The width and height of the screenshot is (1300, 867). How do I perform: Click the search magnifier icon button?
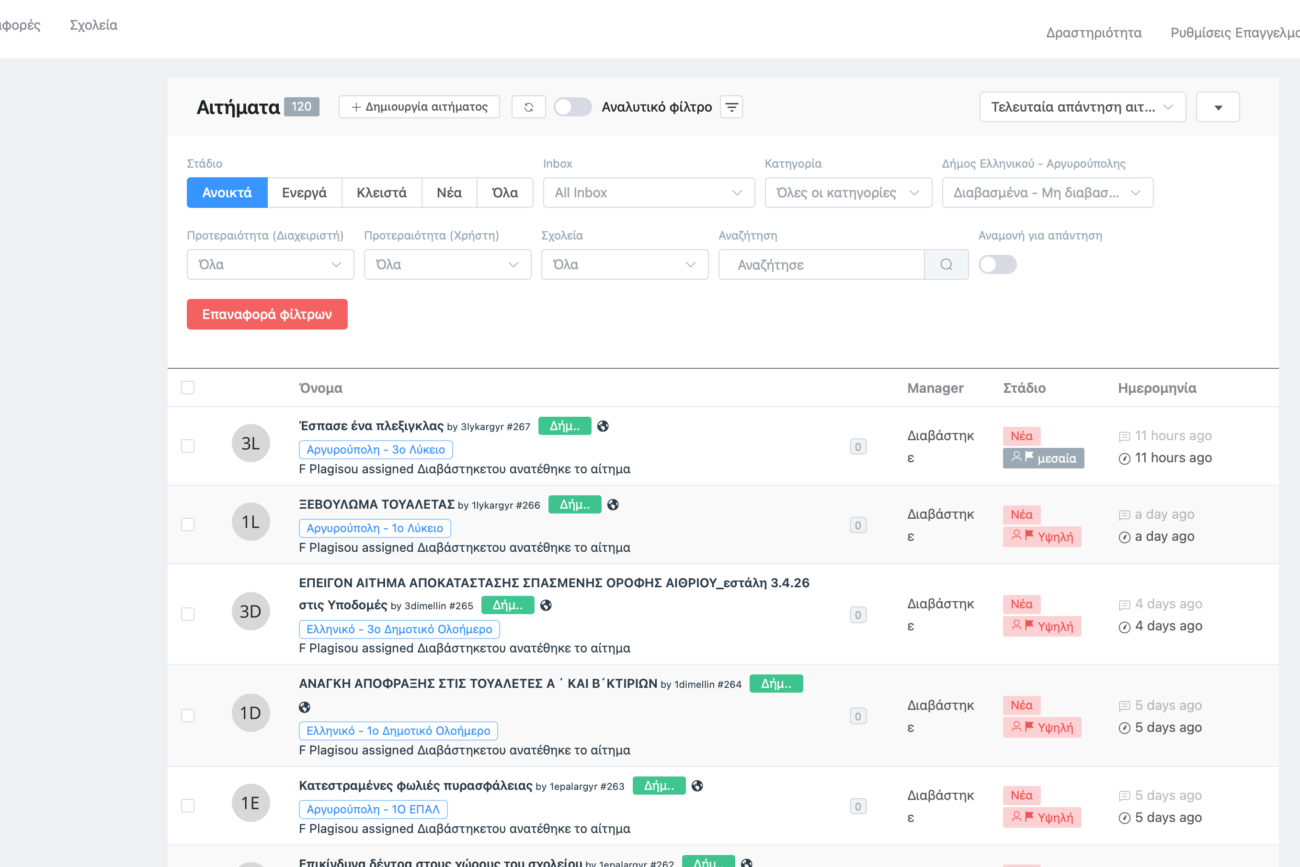pyautogui.click(x=946, y=265)
